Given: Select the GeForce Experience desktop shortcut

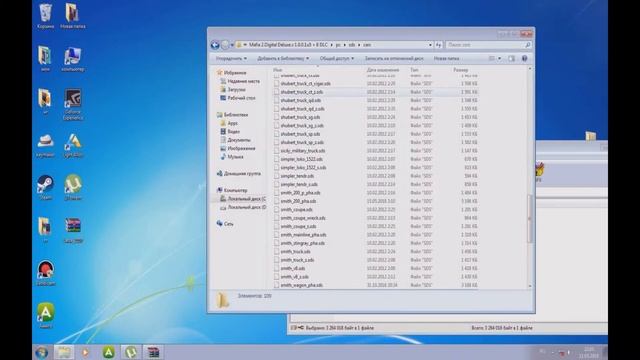Looking at the screenshot, I should [x=73, y=104].
